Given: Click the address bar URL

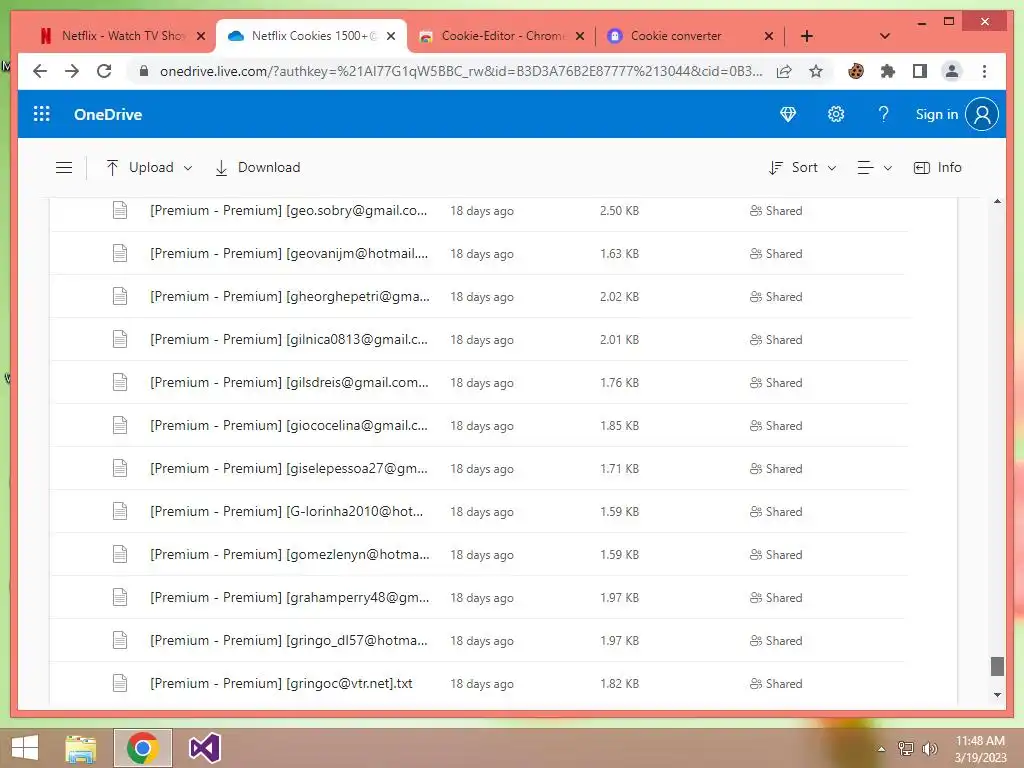Looking at the screenshot, I should [x=460, y=71].
